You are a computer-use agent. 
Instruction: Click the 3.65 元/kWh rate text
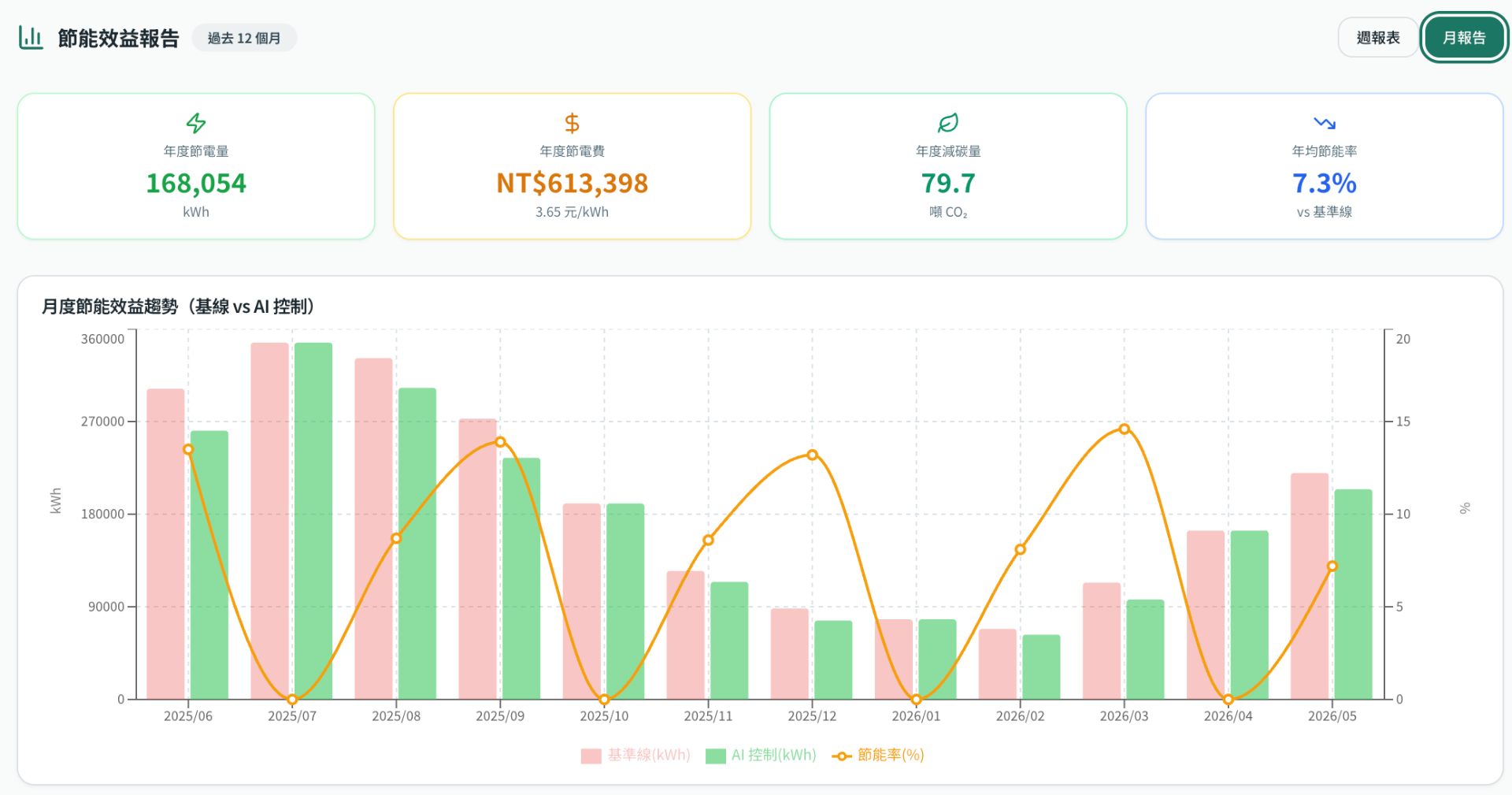click(x=572, y=212)
